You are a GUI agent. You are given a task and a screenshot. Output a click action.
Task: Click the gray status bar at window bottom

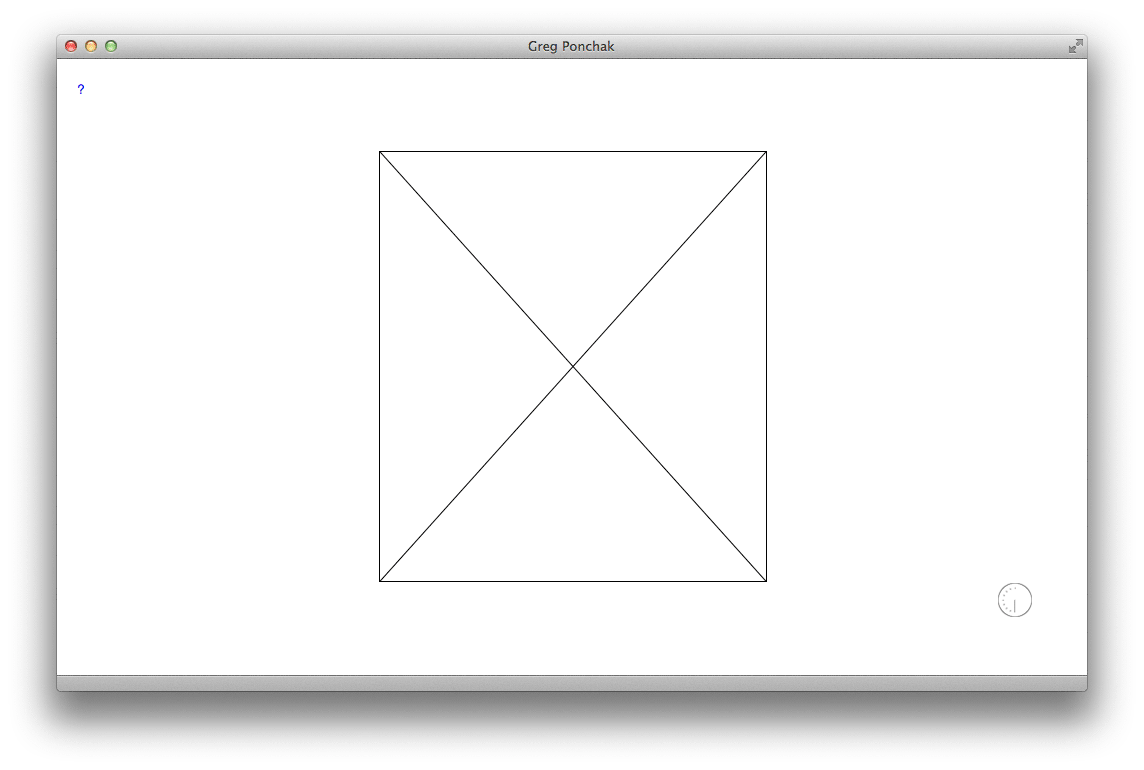click(x=571, y=683)
